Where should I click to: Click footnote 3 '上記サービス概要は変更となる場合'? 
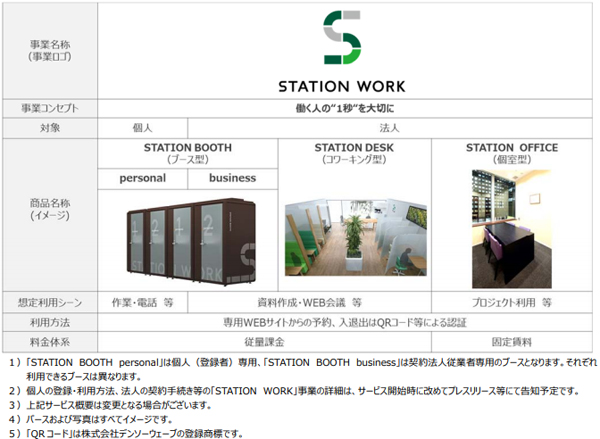click(x=110, y=405)
